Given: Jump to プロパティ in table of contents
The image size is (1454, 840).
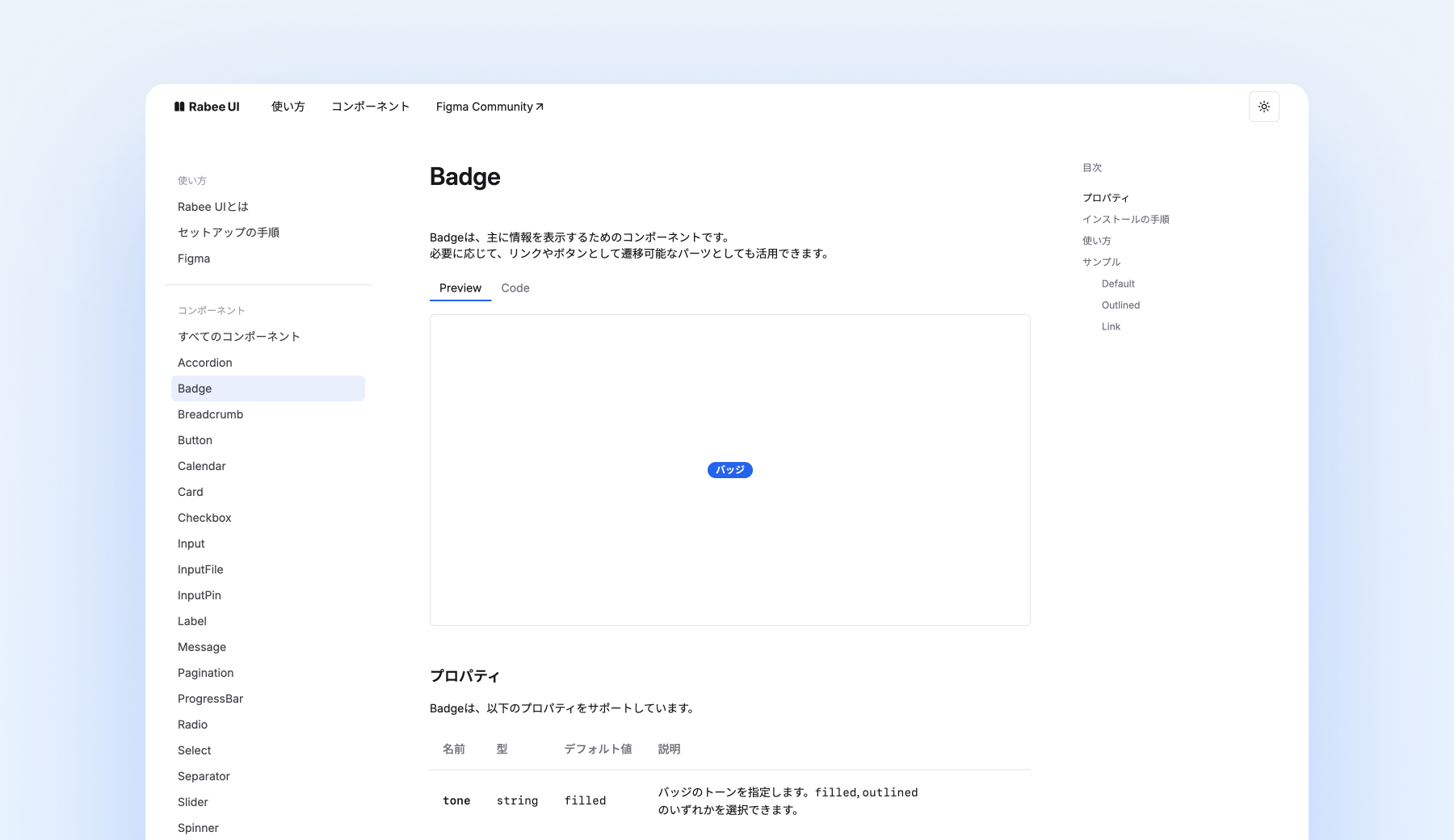Looking at the screenshot, I should click(1106, 198).
